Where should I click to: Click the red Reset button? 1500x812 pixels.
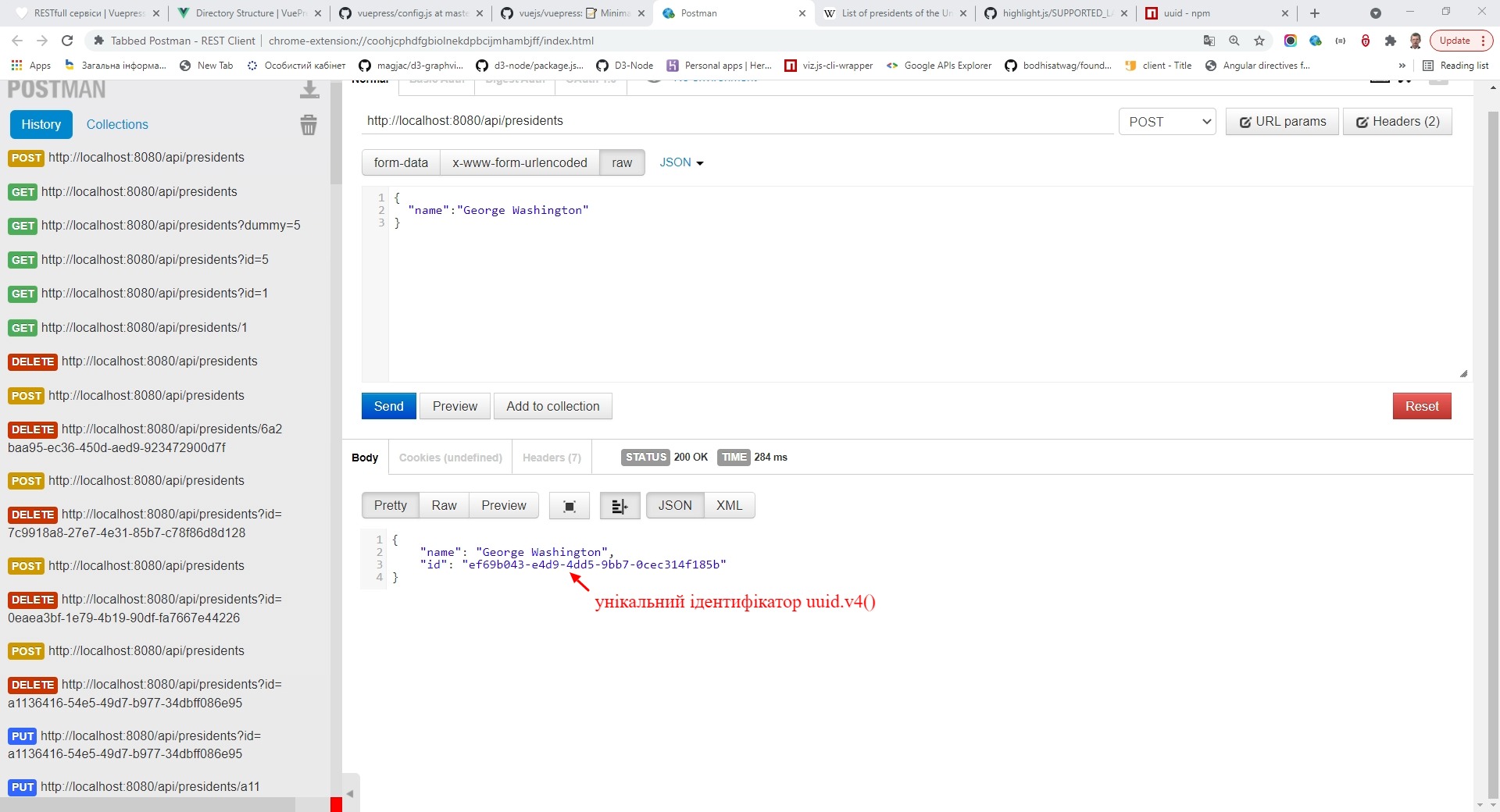point(1421,406)
